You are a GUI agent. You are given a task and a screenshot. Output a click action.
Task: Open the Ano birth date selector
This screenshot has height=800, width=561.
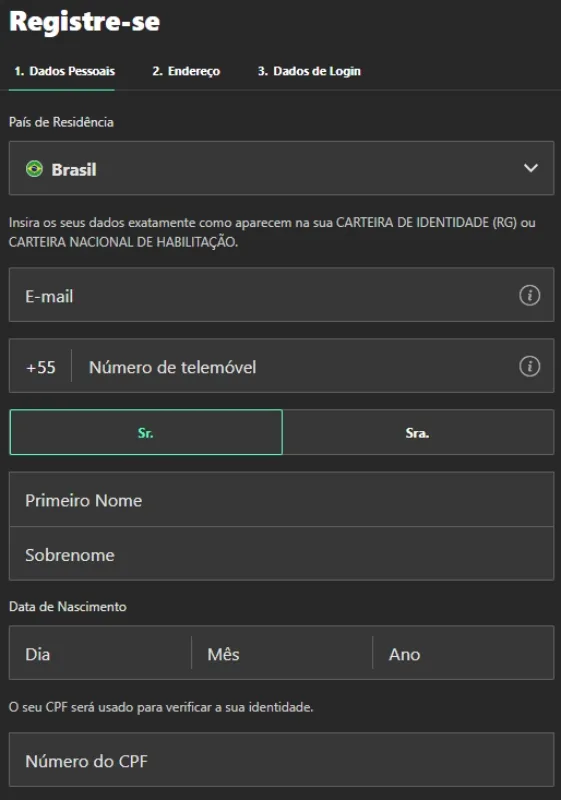464,653
